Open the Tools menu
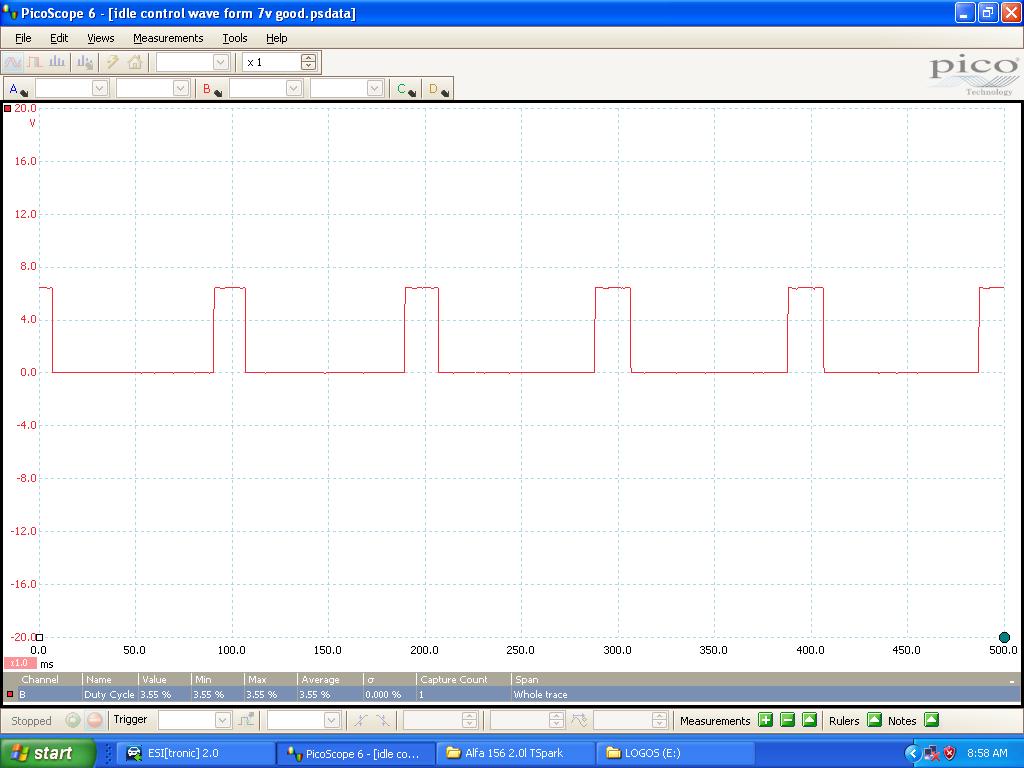This screenshot has height=768, width=1024. (x=234, y=39)
